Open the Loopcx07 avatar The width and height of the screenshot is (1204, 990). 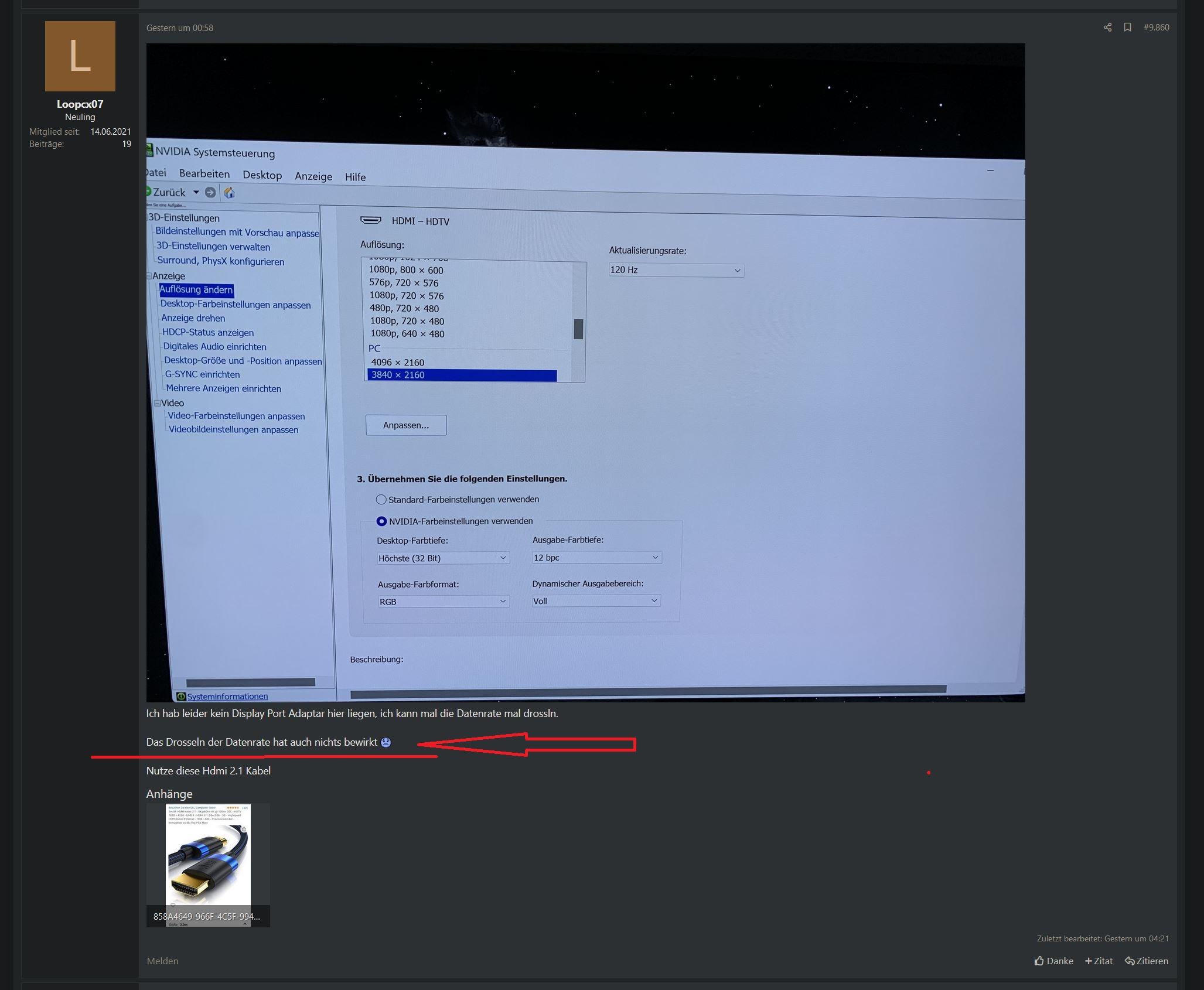tap(80, 56)
